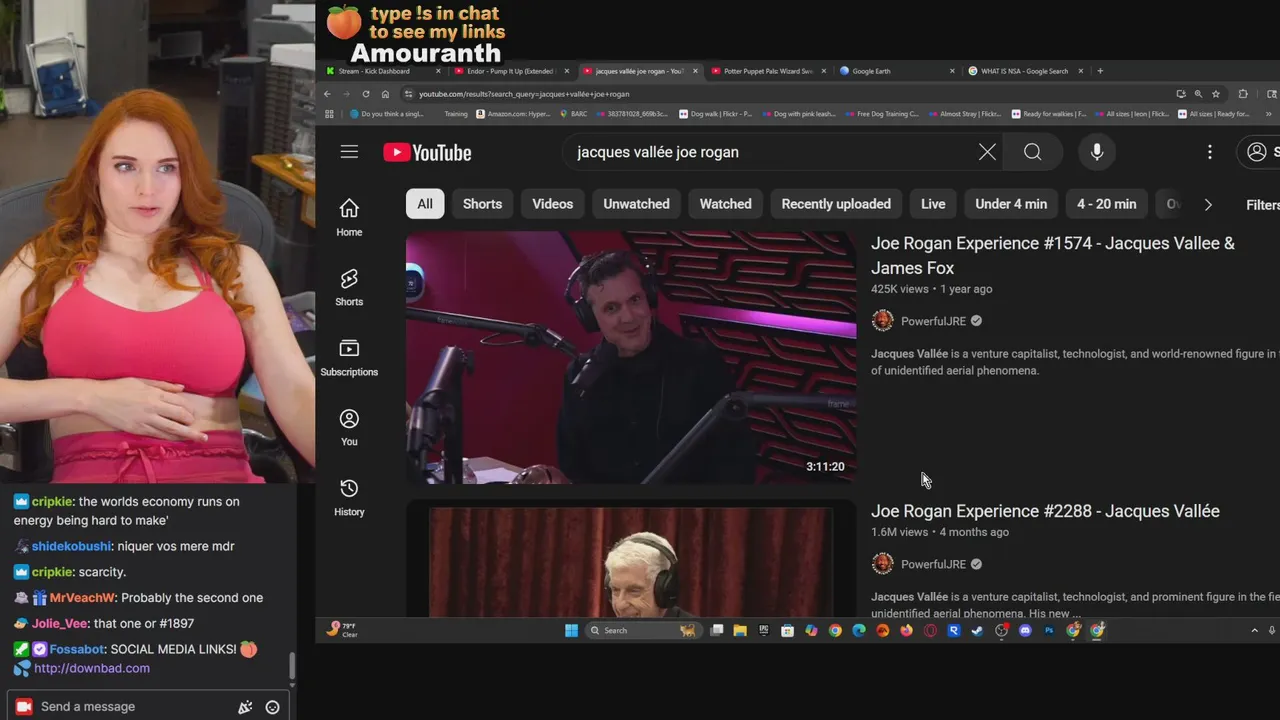The width and height of the screenshot is (1280, 720).
Task: Open Subscriptions in the sidebar
Action: [349, 357]
